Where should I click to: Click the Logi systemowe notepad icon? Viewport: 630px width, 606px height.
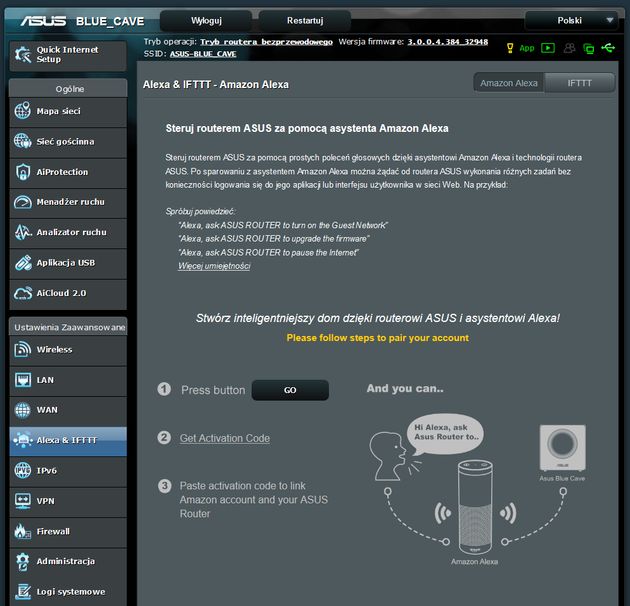[23, 592]
